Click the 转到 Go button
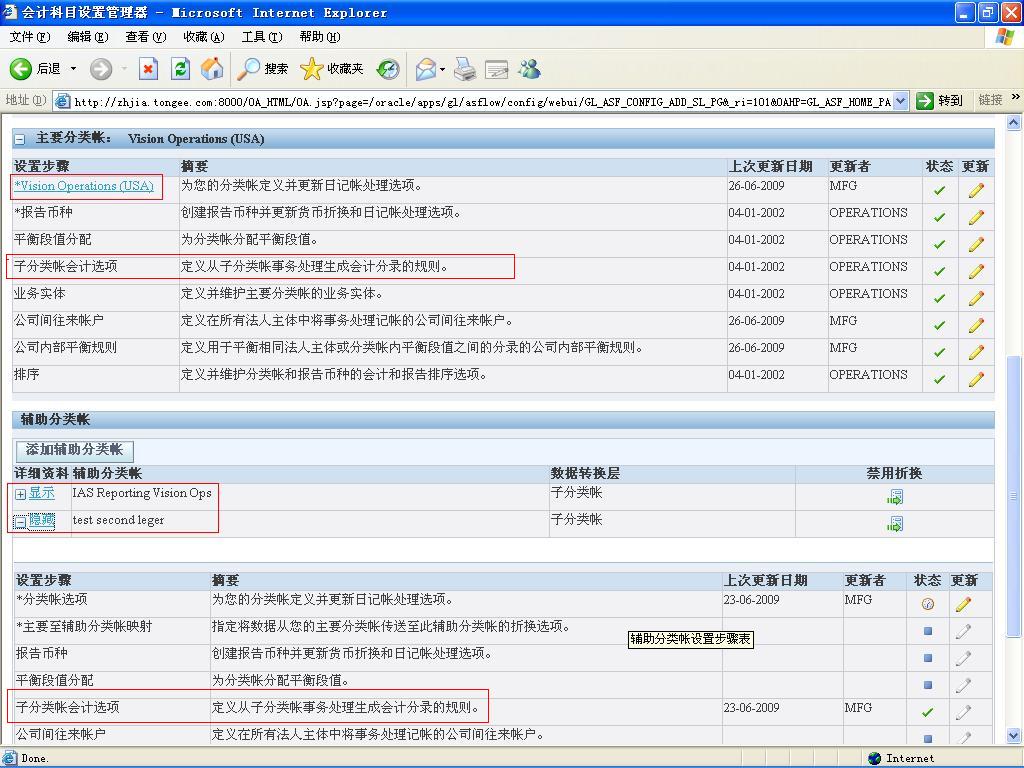This screenshot has height=768, width=1024. pos(940,101)
